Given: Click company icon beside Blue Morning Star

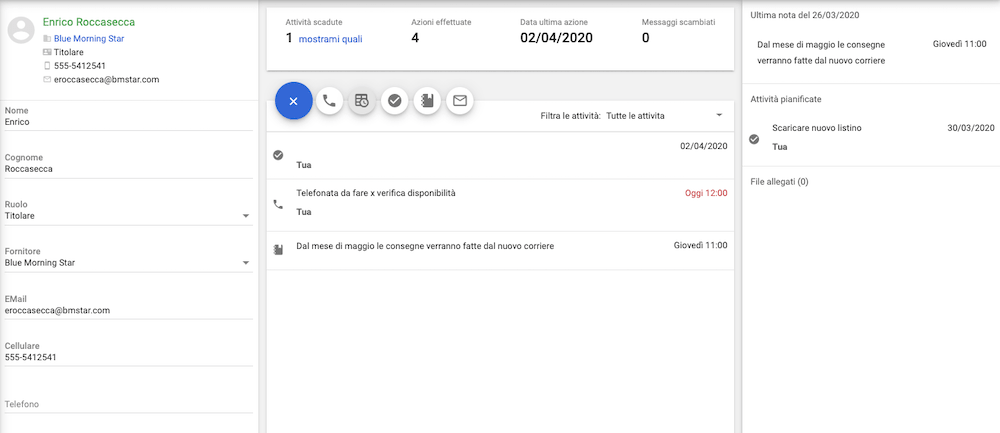Looking at the screenshot, I should point(47,38).
